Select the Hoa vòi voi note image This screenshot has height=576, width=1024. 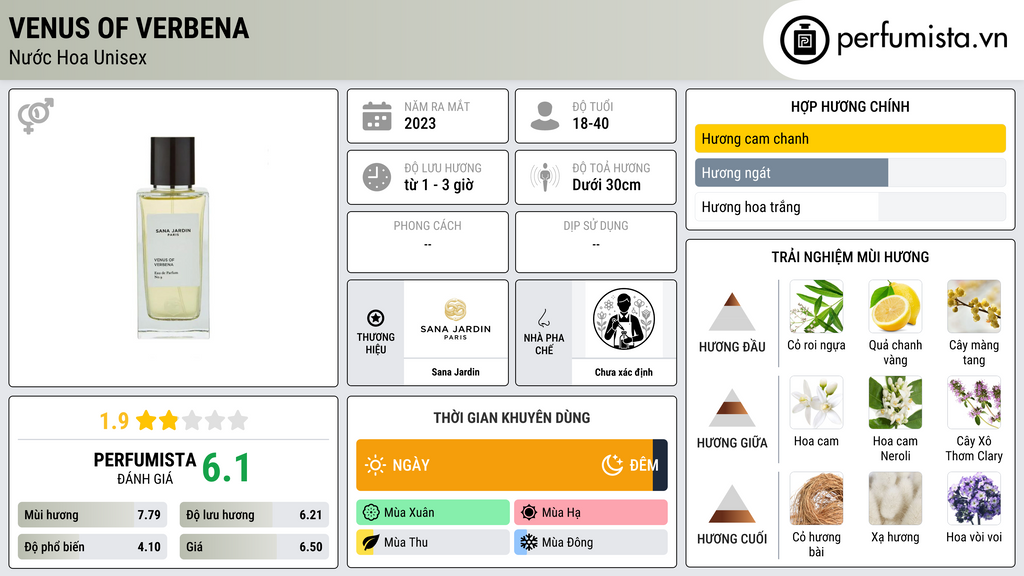click(x=974, y=499)
